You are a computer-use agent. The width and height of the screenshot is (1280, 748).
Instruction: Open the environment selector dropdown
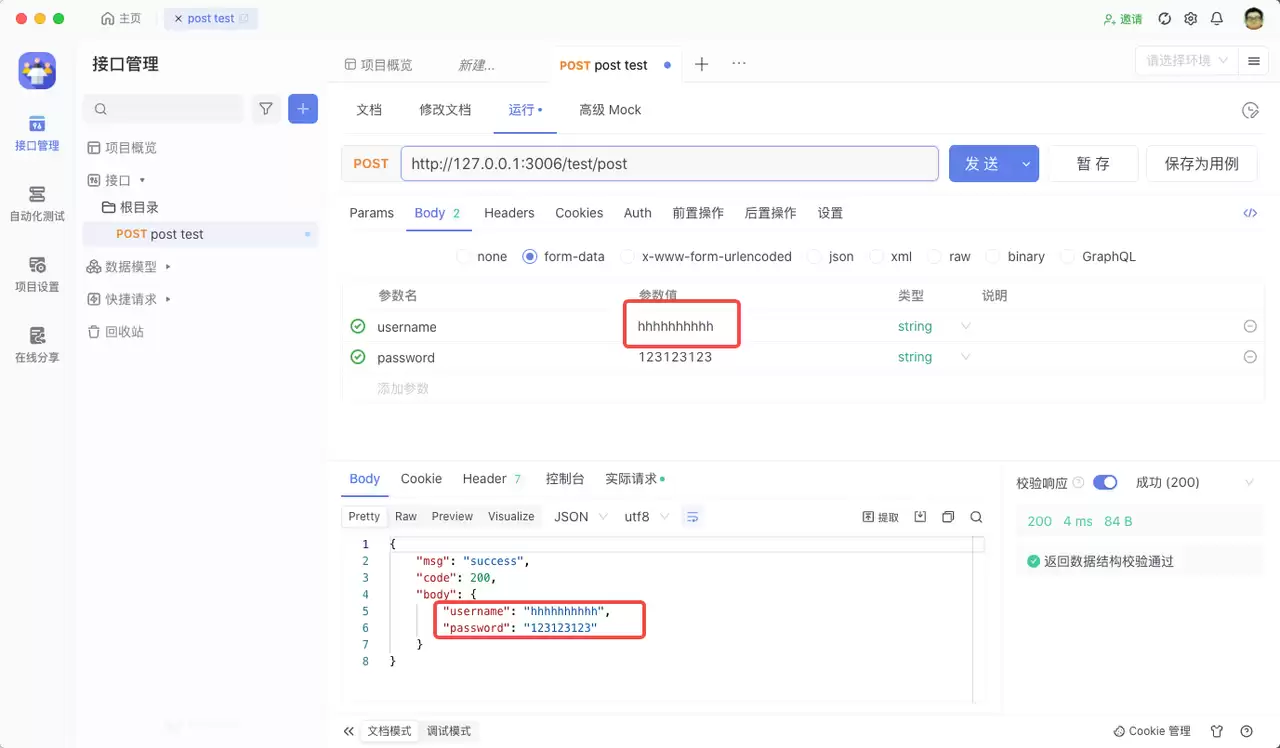[1186, 61]
